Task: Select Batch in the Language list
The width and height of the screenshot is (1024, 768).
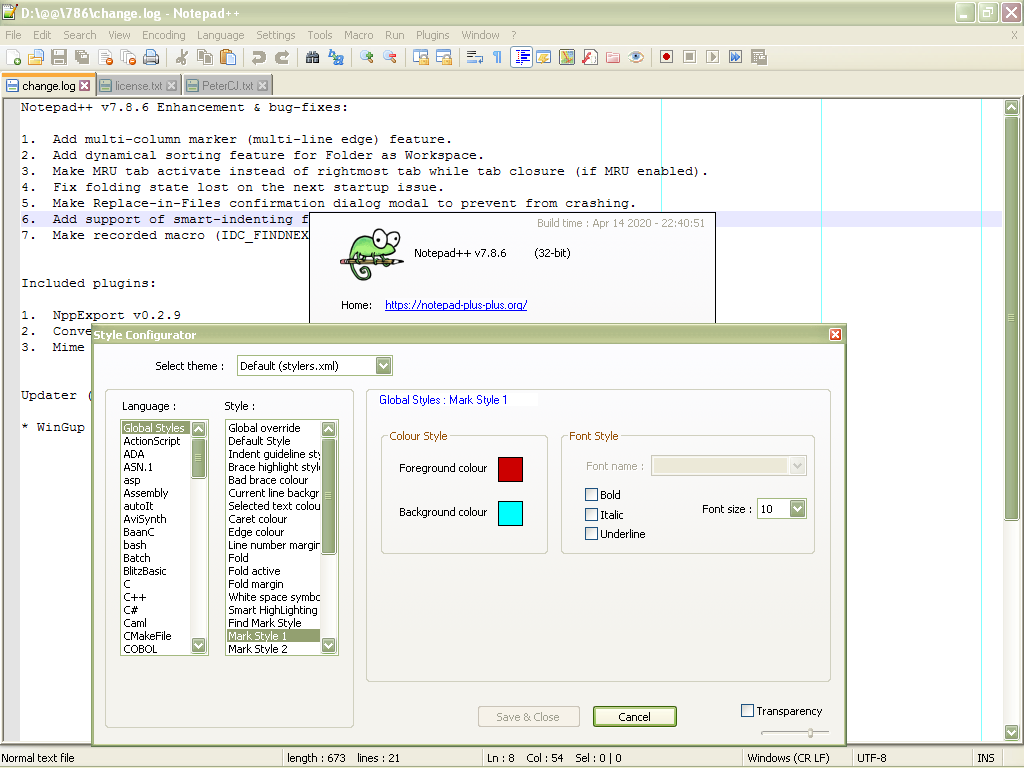Action: 155,558
